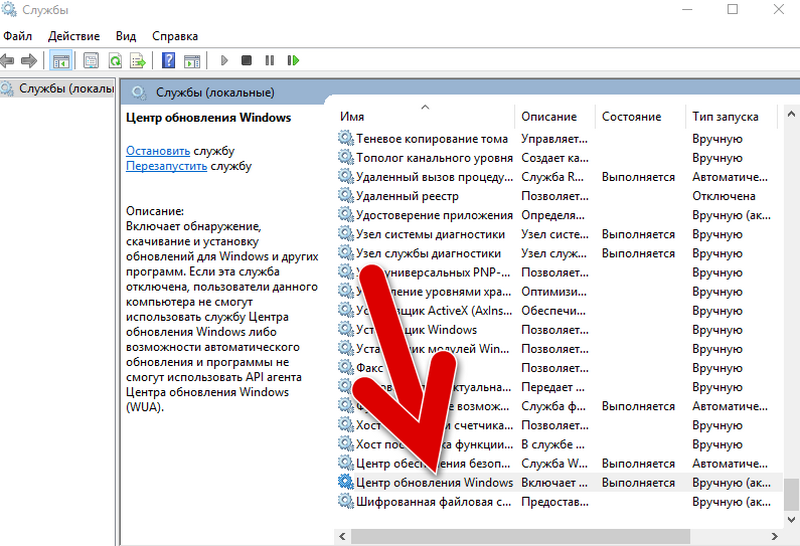Sort by the Имя column header
The width and height of the screenshot is (800, 546).
tap(424, 117)
